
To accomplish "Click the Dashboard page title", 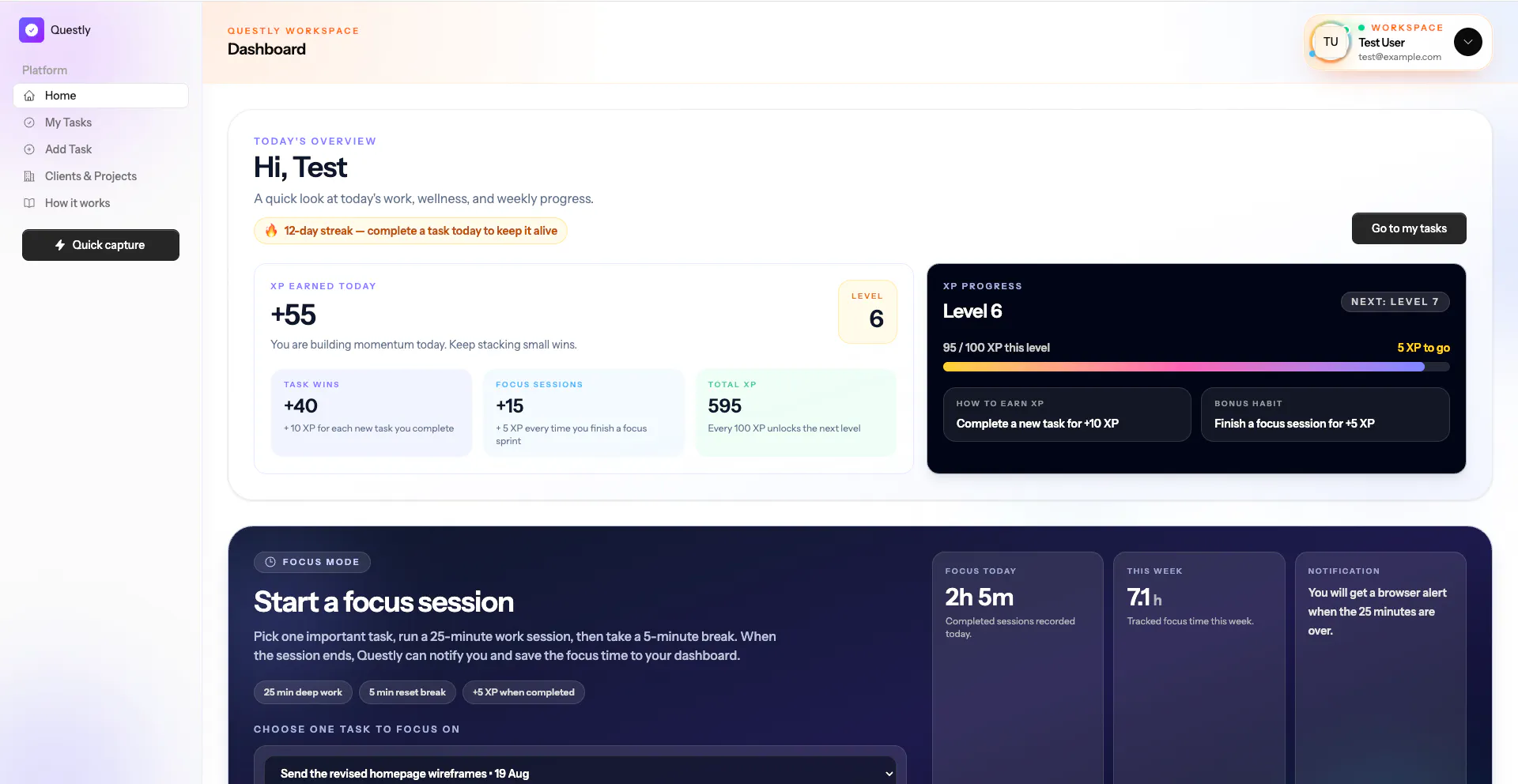I will pyautogui.click(x=266, y=49).
